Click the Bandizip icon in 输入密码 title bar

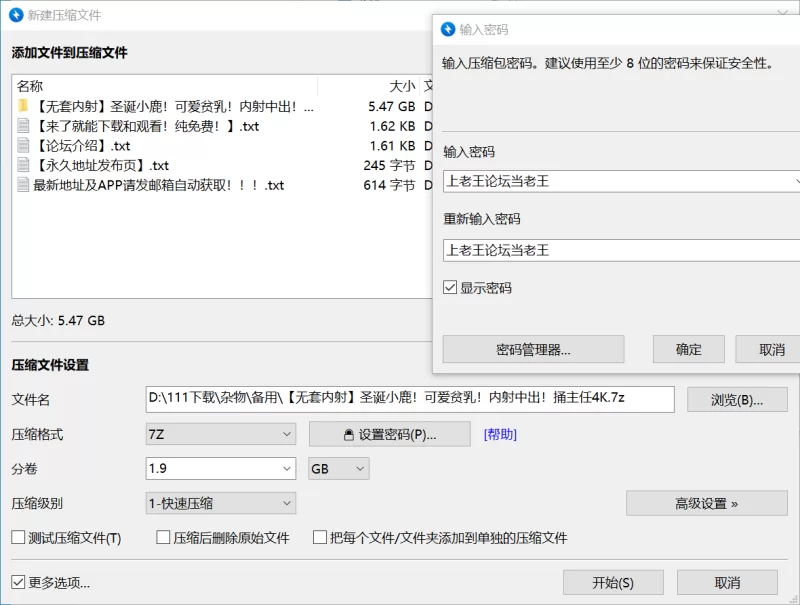point(448,29)
